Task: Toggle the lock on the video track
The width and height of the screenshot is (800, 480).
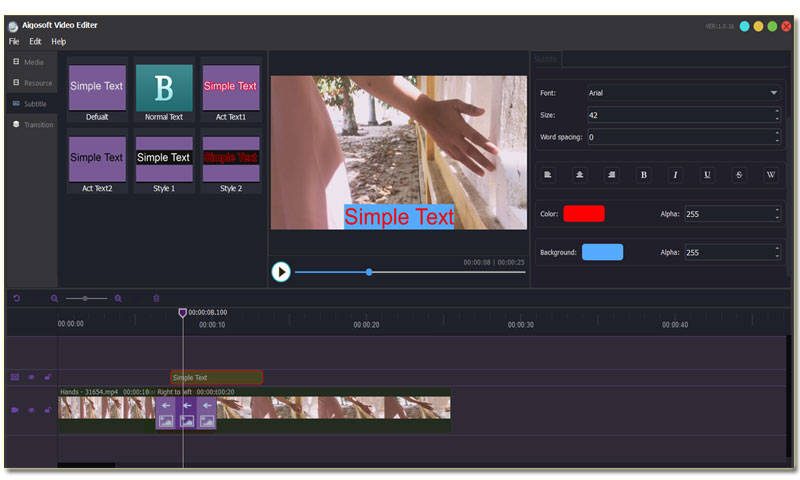Action: (47, 410)
